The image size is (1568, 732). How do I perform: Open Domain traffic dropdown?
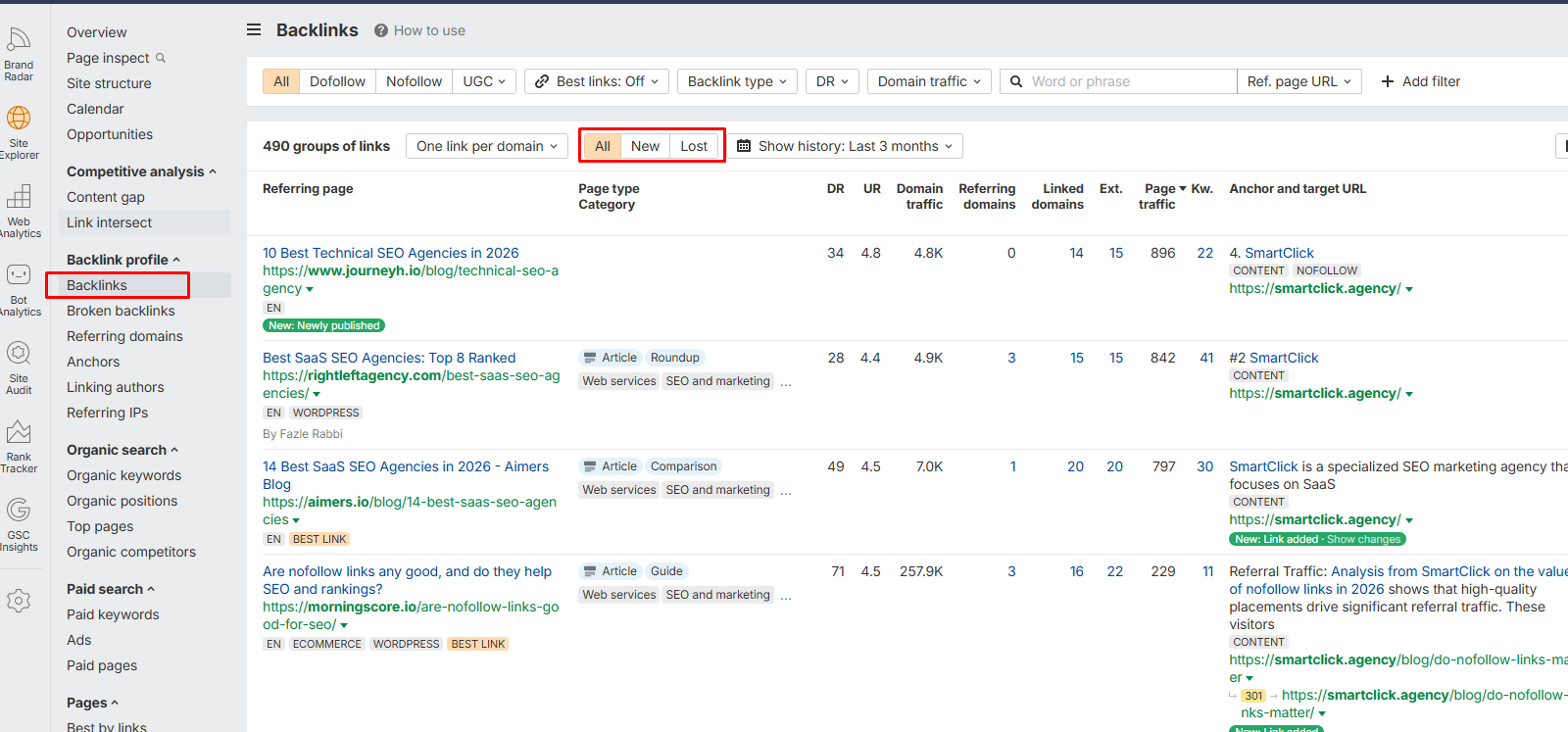coord(929,81)
